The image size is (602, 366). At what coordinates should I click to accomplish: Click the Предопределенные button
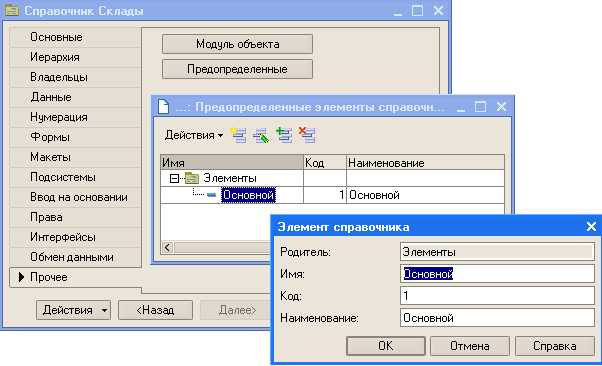[x=237, y=69]
